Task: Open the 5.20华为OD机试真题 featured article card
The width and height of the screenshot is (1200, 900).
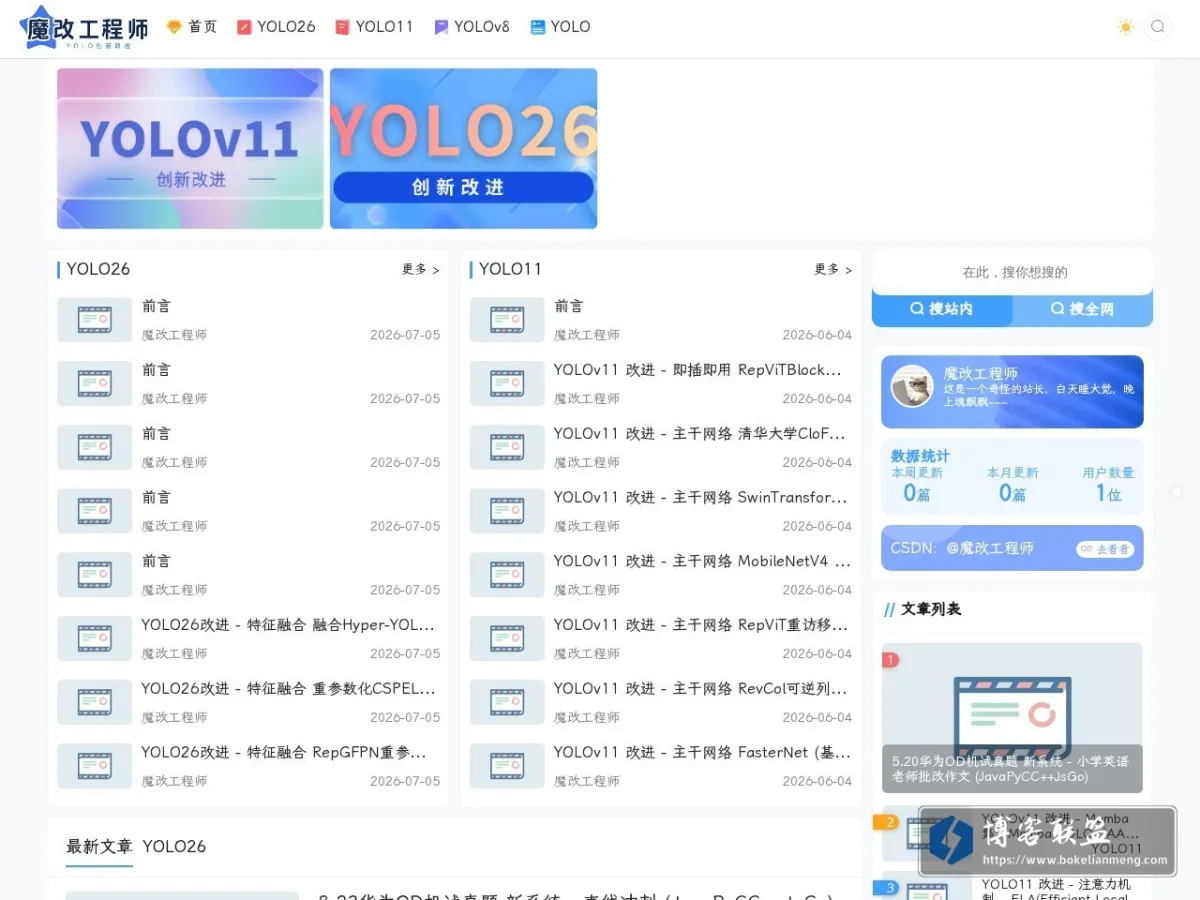Action: [1012, 718]
